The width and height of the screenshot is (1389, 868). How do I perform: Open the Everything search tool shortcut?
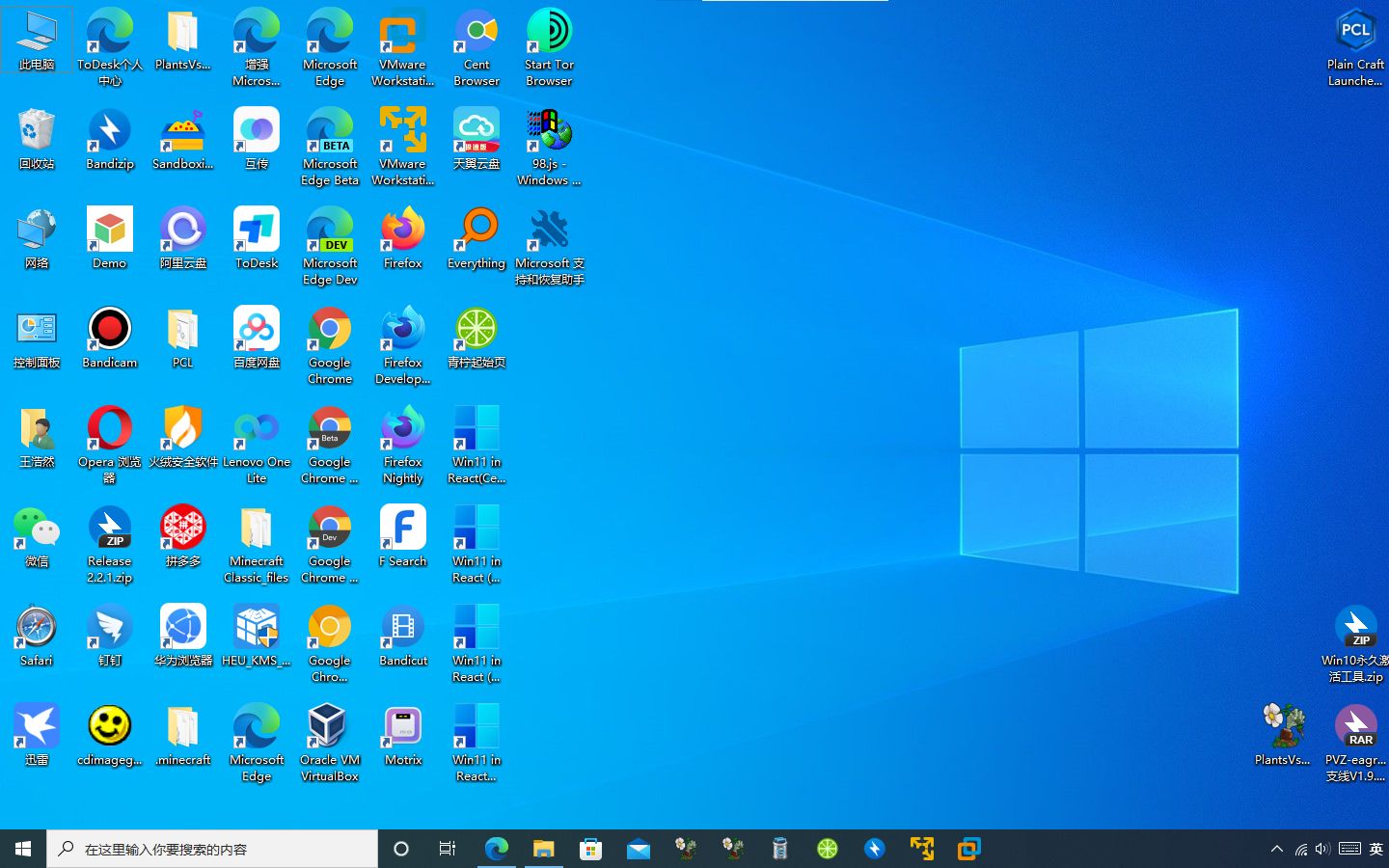477,239
